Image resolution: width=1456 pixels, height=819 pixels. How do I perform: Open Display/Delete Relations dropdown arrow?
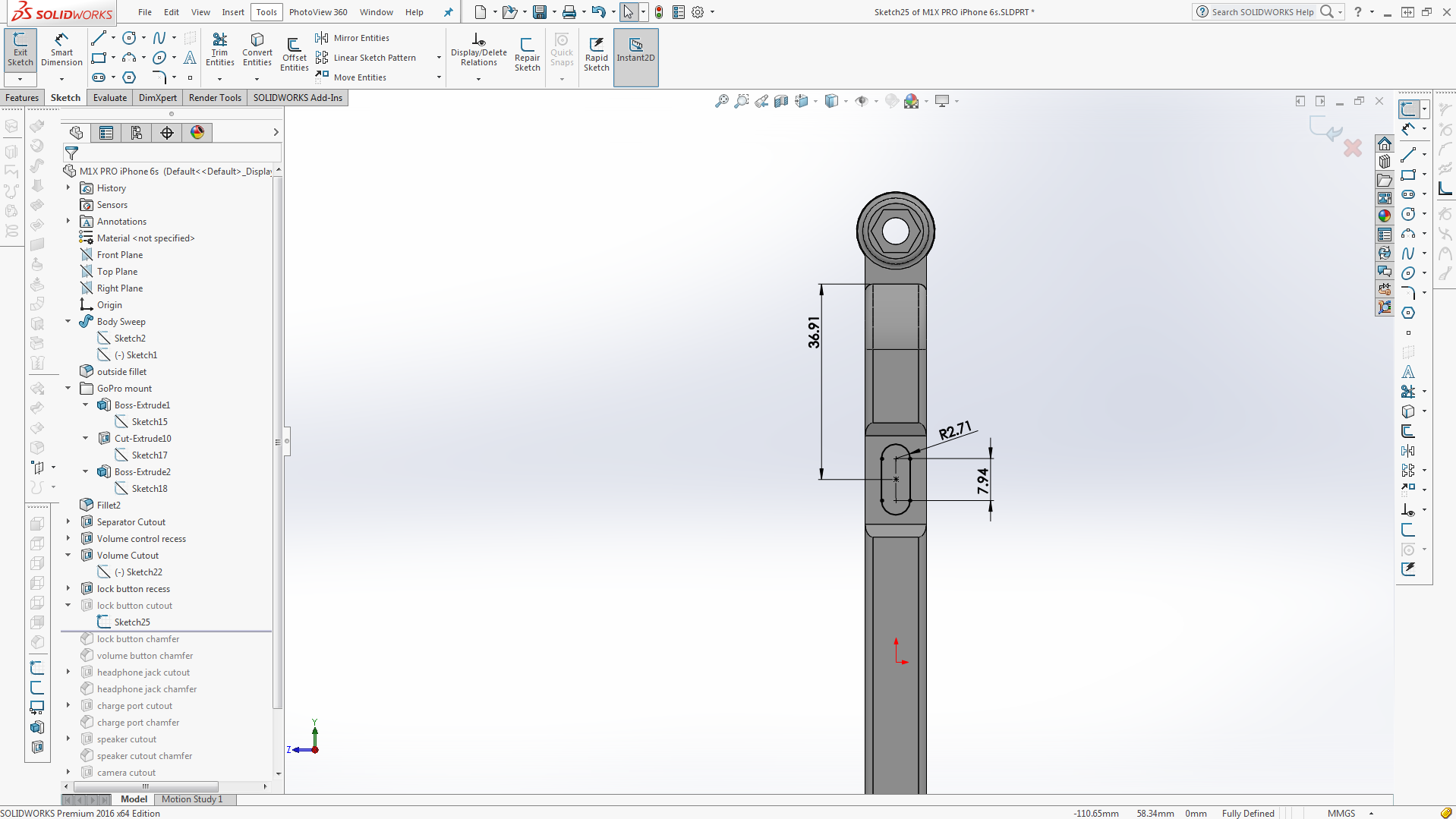[478, 79]
